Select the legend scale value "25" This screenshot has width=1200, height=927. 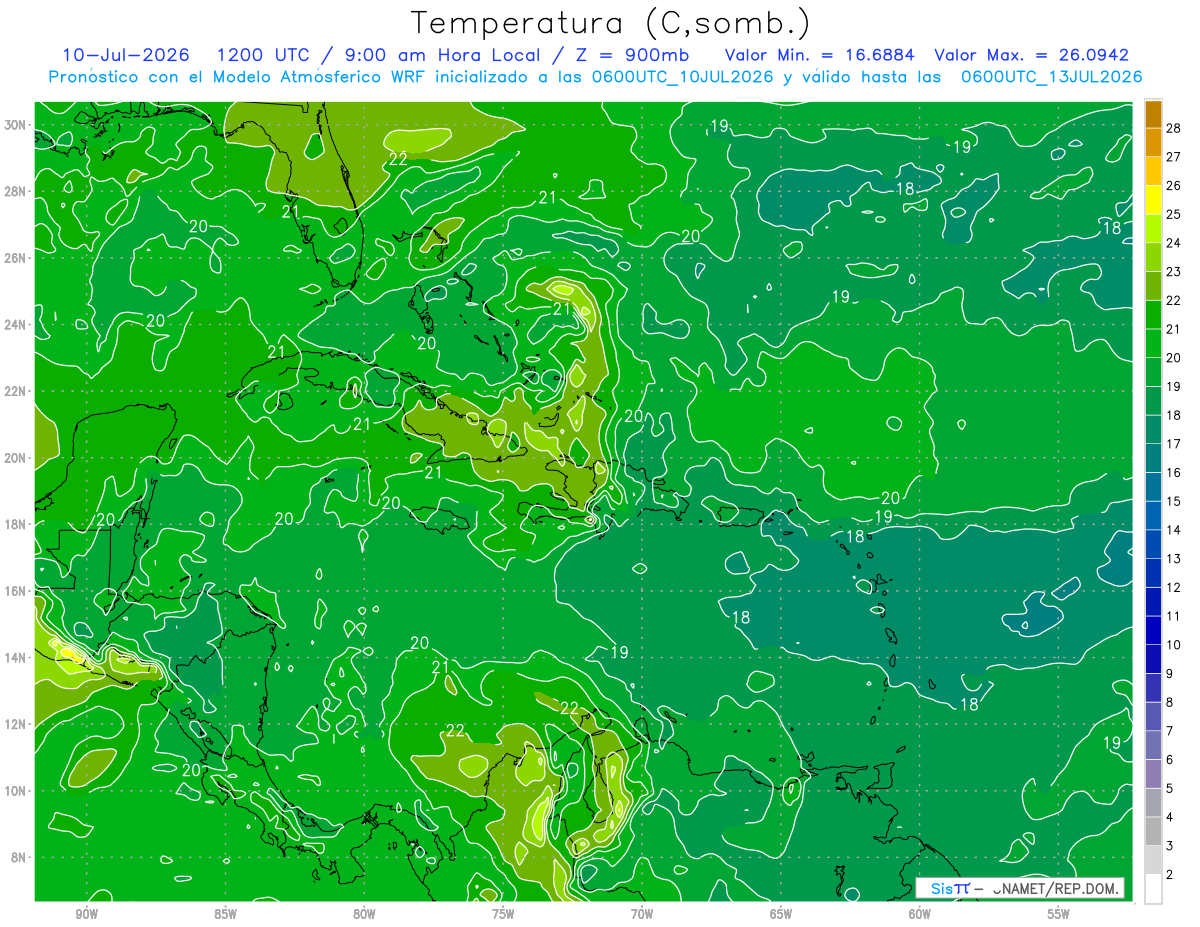1174,214
